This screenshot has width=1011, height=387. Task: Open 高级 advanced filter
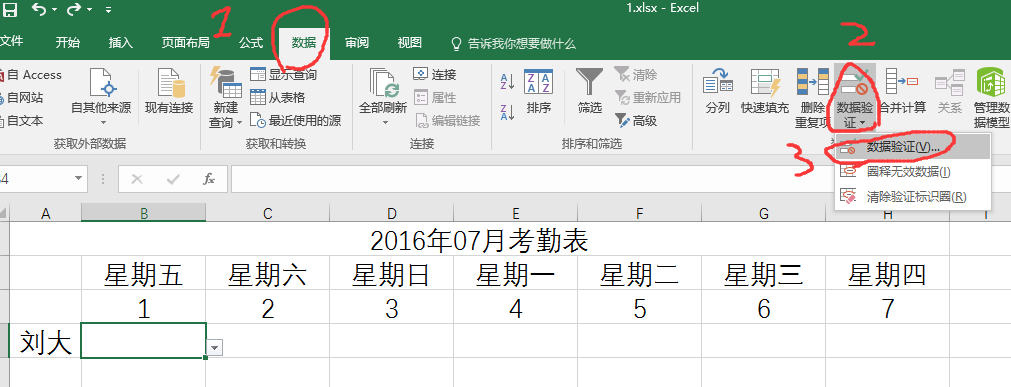pos(636,121)
